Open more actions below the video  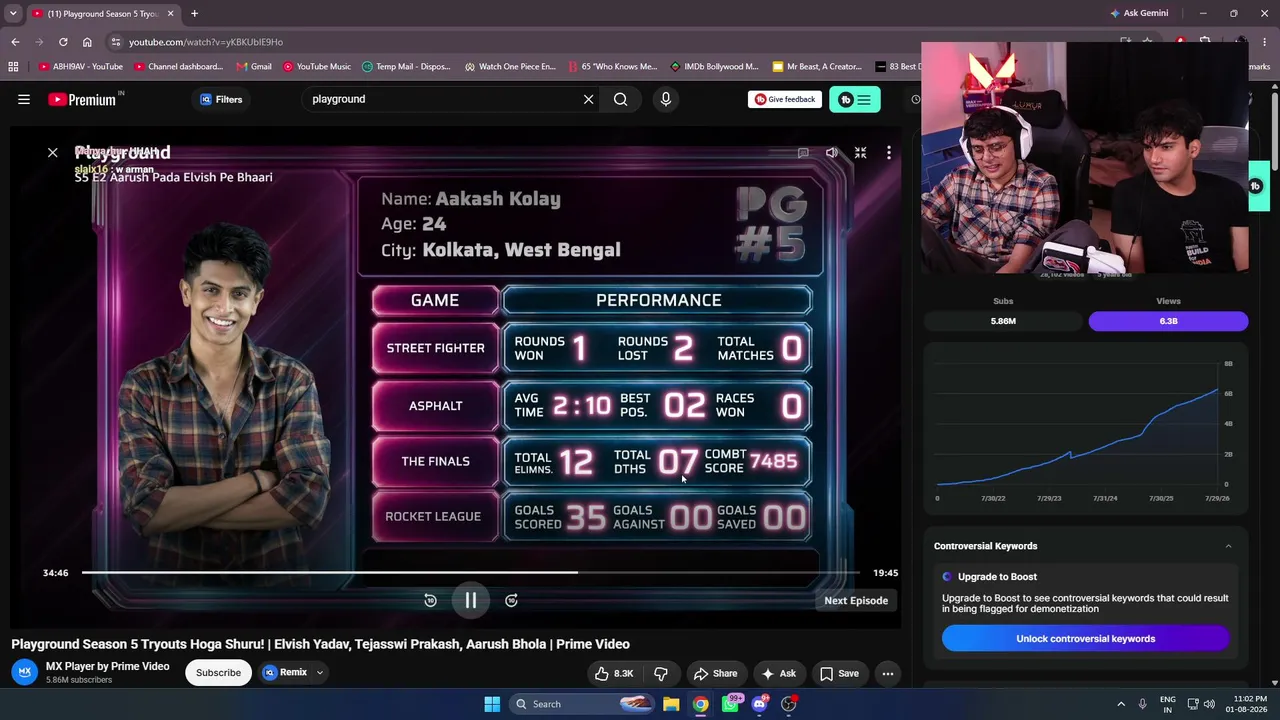(x=888, y=673)
